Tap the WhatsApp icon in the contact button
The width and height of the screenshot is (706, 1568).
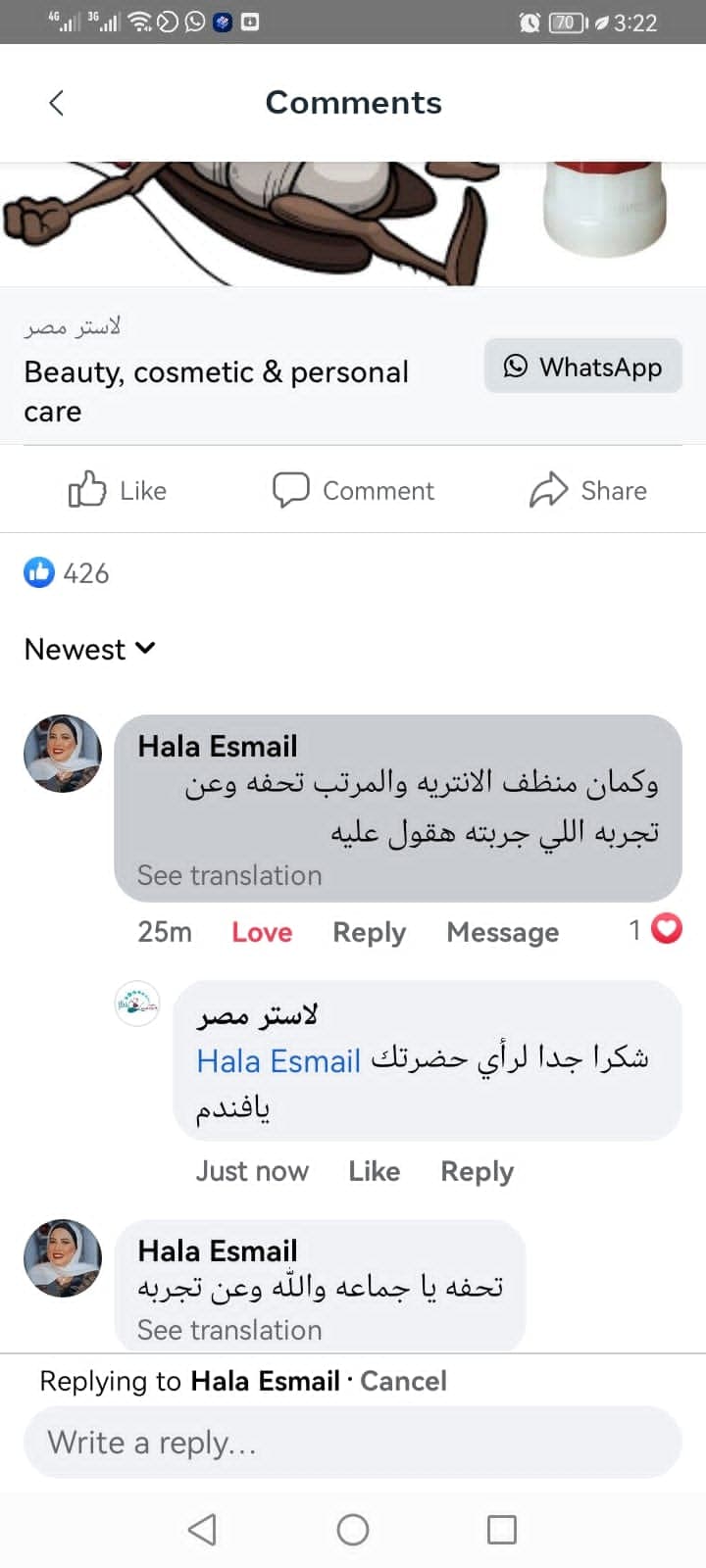tap(517, 366)
